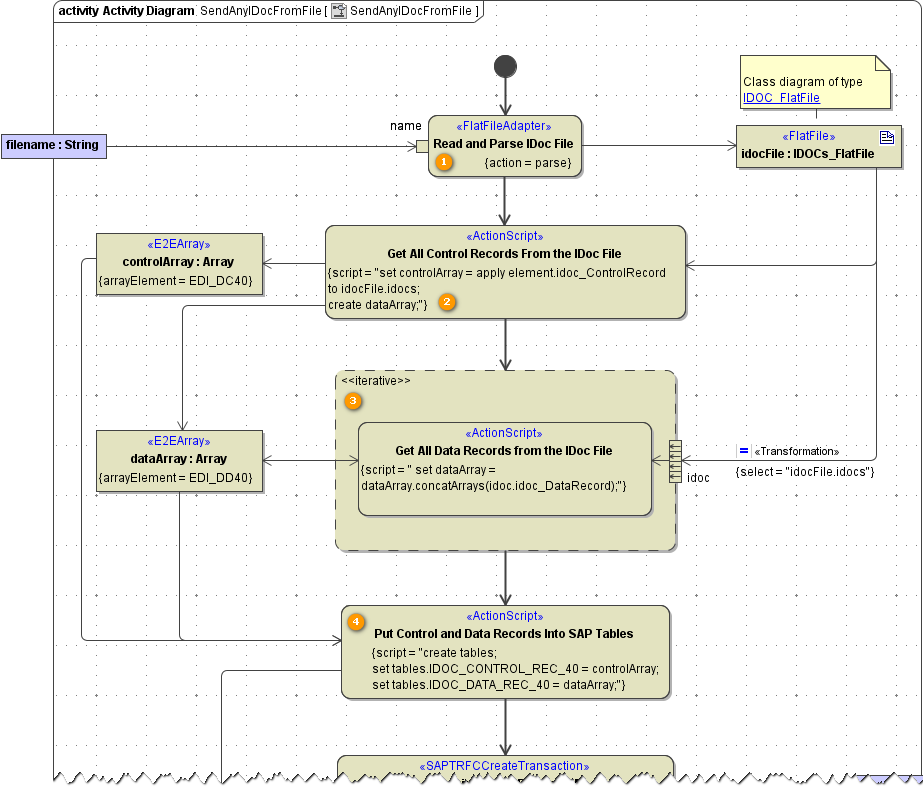Click the black initial node circle

pyautogui.click(x=506, y=66)
